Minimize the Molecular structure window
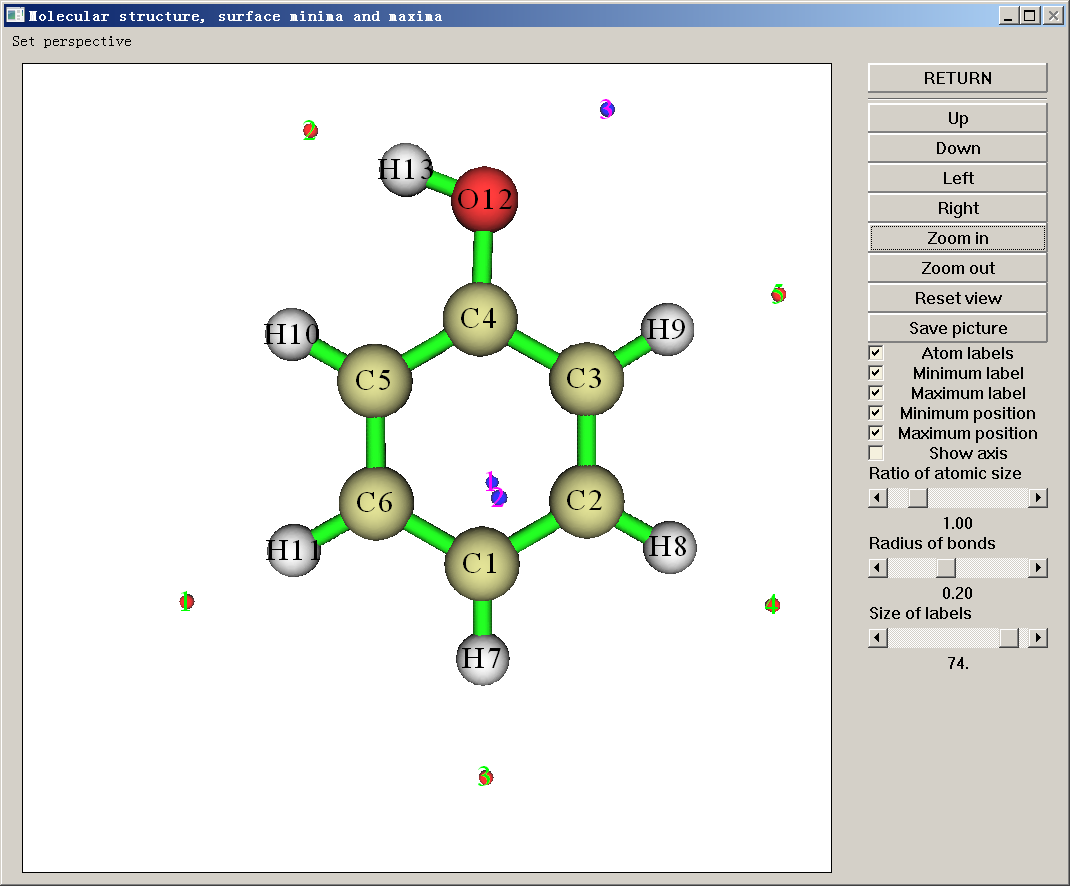Image resolution: width=1070 pixels, height=886 pixels. coord(1009,15)
